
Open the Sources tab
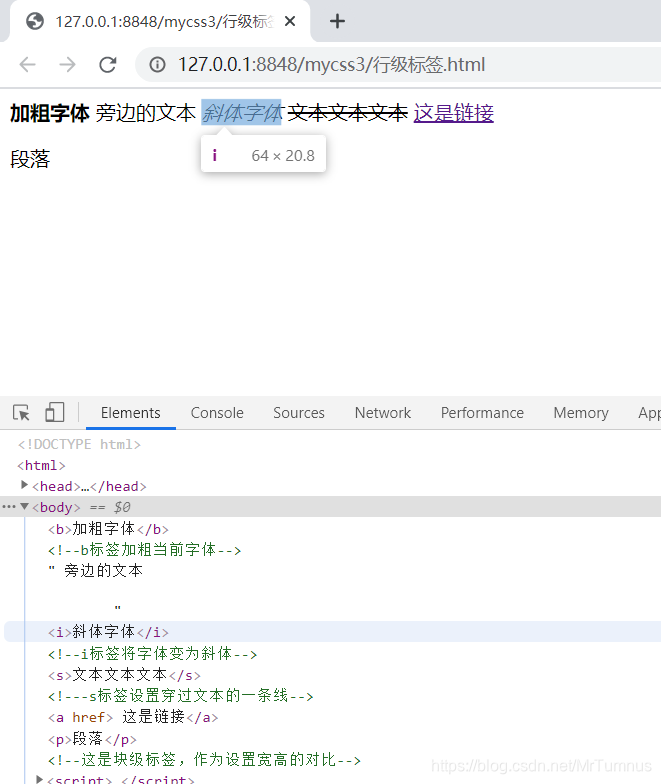tap(298, 413)
